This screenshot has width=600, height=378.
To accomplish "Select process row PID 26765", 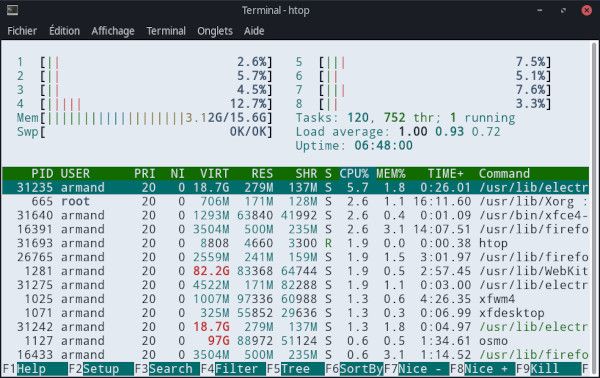I will (295, 257).
